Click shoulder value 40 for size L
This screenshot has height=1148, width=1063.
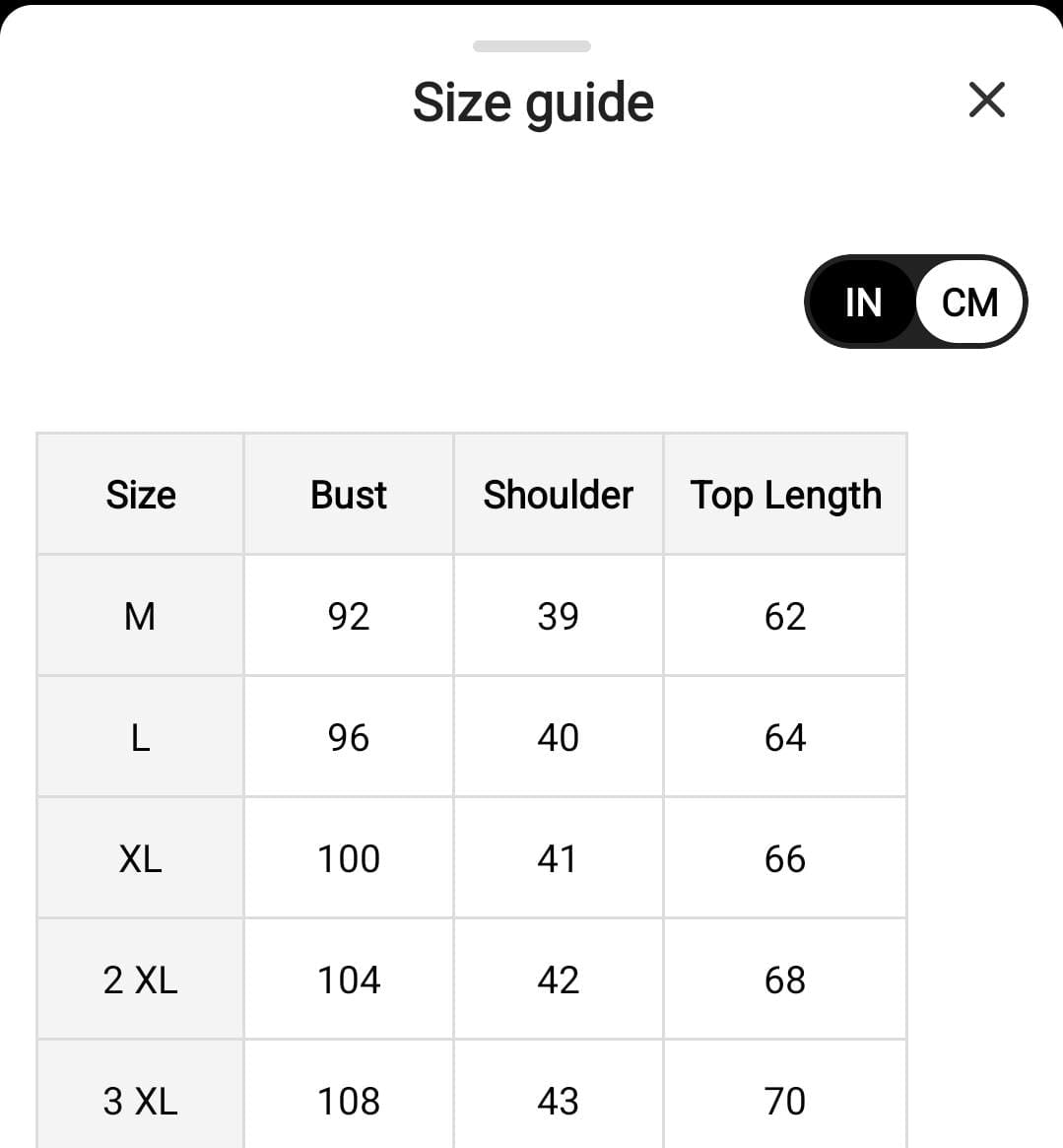pyautogui.click(x=558, y=737)
